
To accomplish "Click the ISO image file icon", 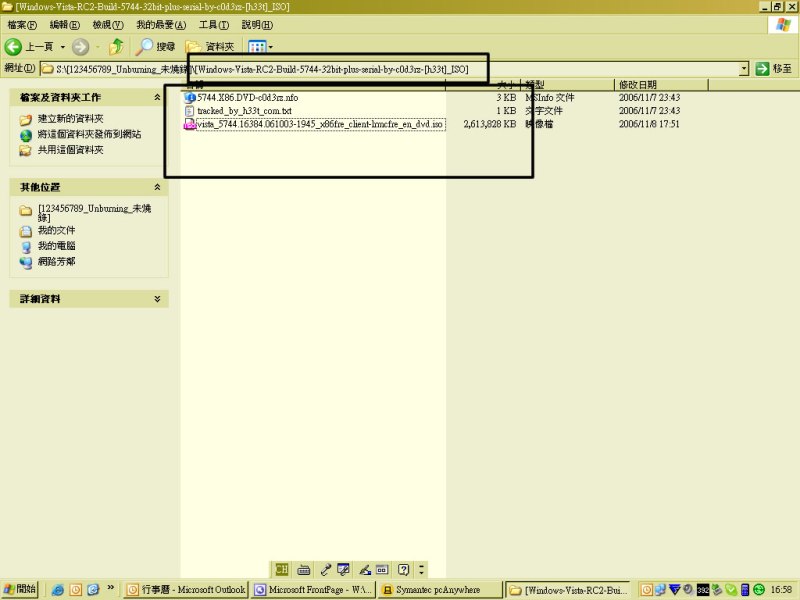I will tap(189, 124).
